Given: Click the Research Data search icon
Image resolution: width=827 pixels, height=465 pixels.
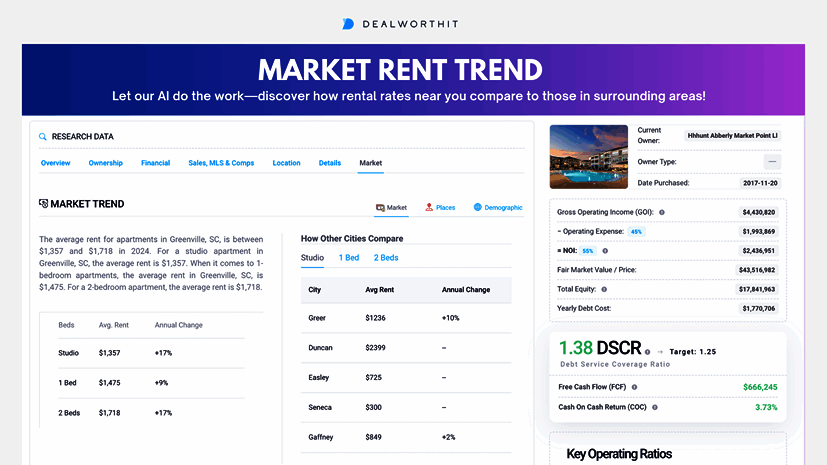Looking at the screenshot, I should 43,136.
